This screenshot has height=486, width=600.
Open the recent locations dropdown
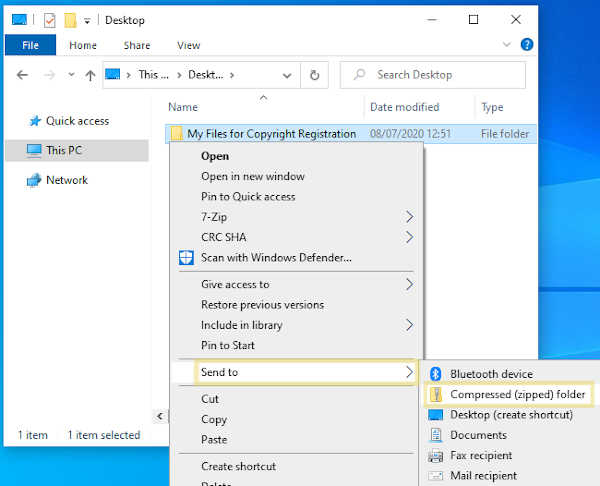coord(71,75)
